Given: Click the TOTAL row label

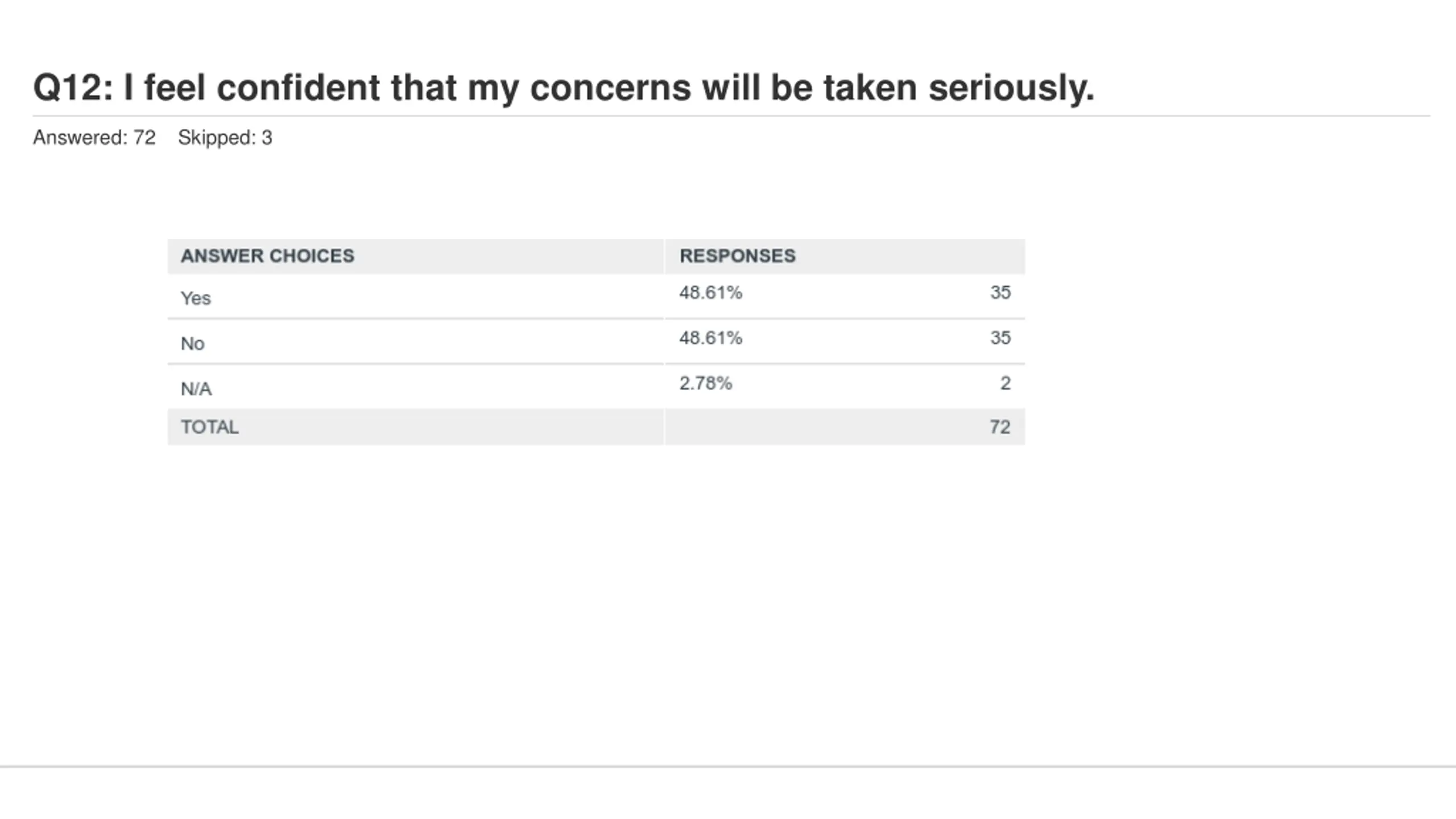Looking at the screenshot, I should (210, 427).
